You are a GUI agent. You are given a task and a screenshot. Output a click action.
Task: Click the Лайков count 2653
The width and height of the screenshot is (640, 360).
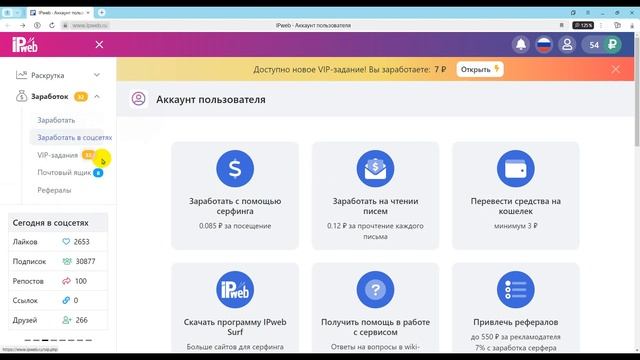point(82,242)
